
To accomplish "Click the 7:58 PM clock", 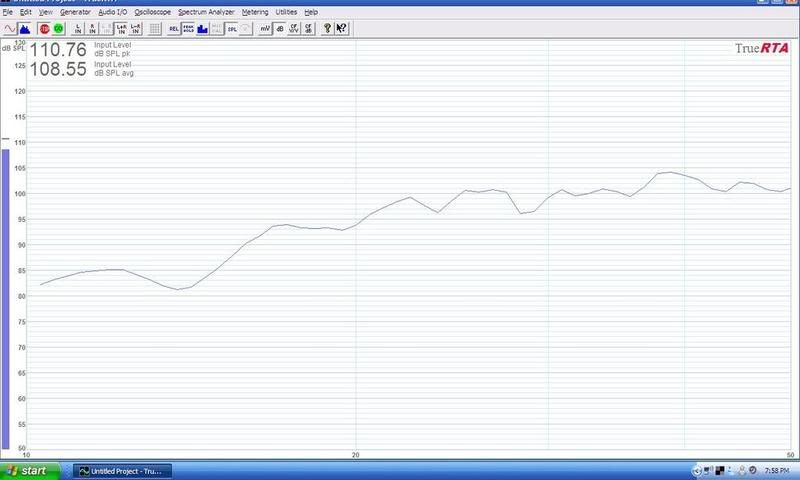I will coord(777,471).
